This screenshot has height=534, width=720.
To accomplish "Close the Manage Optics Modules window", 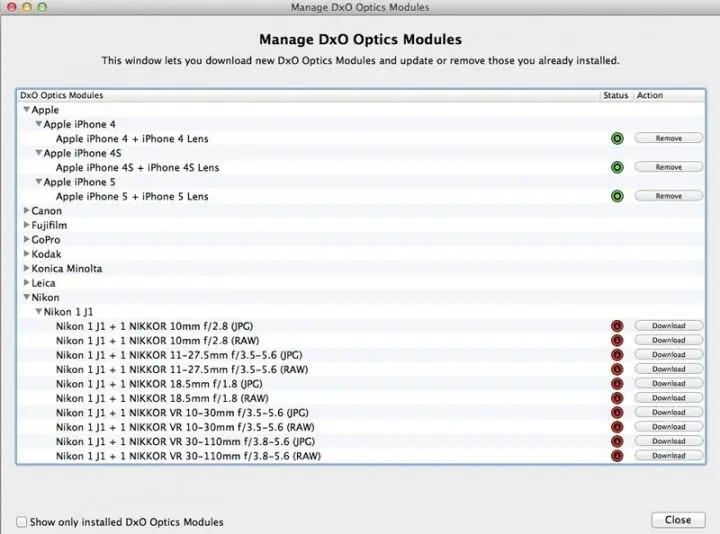I will point(678,520).
